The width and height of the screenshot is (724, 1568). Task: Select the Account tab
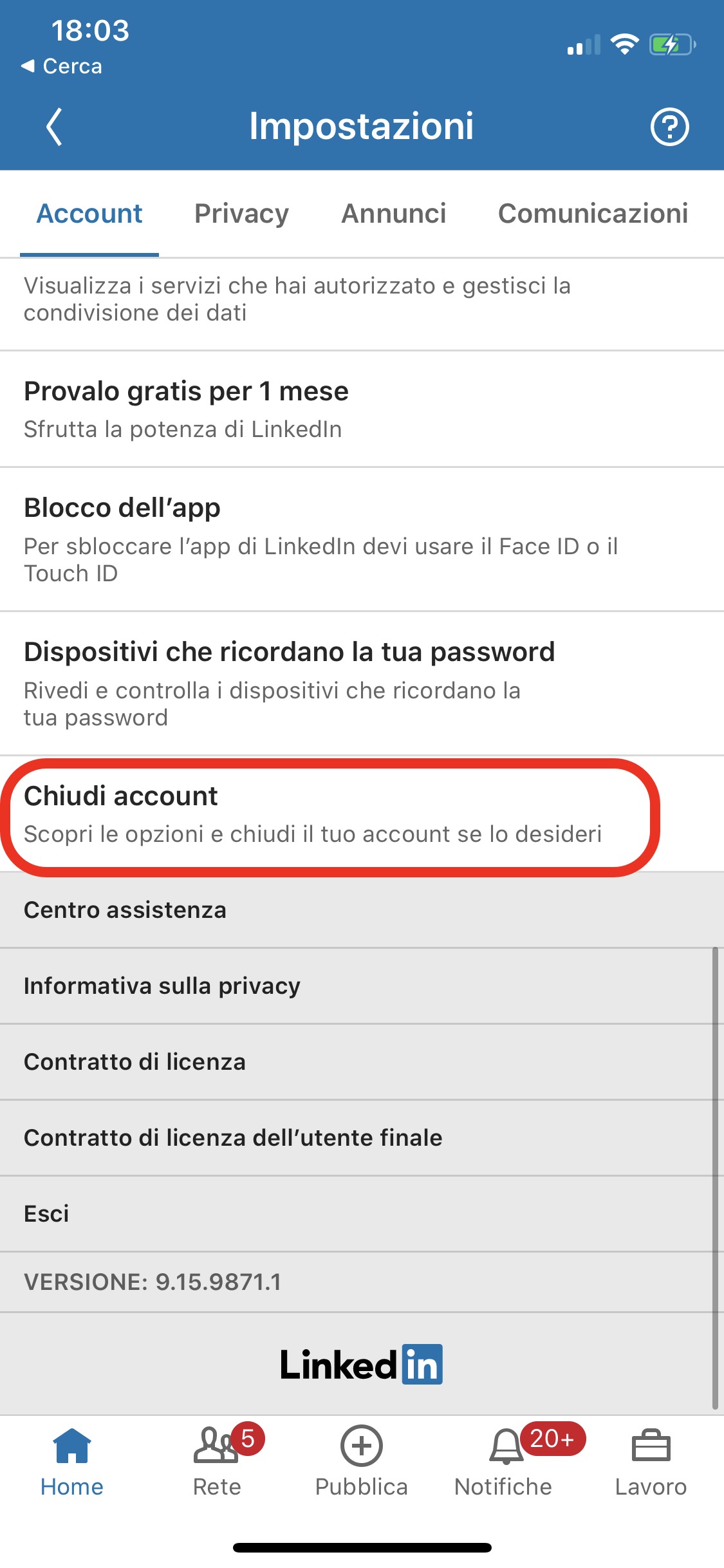click(89, 214)
